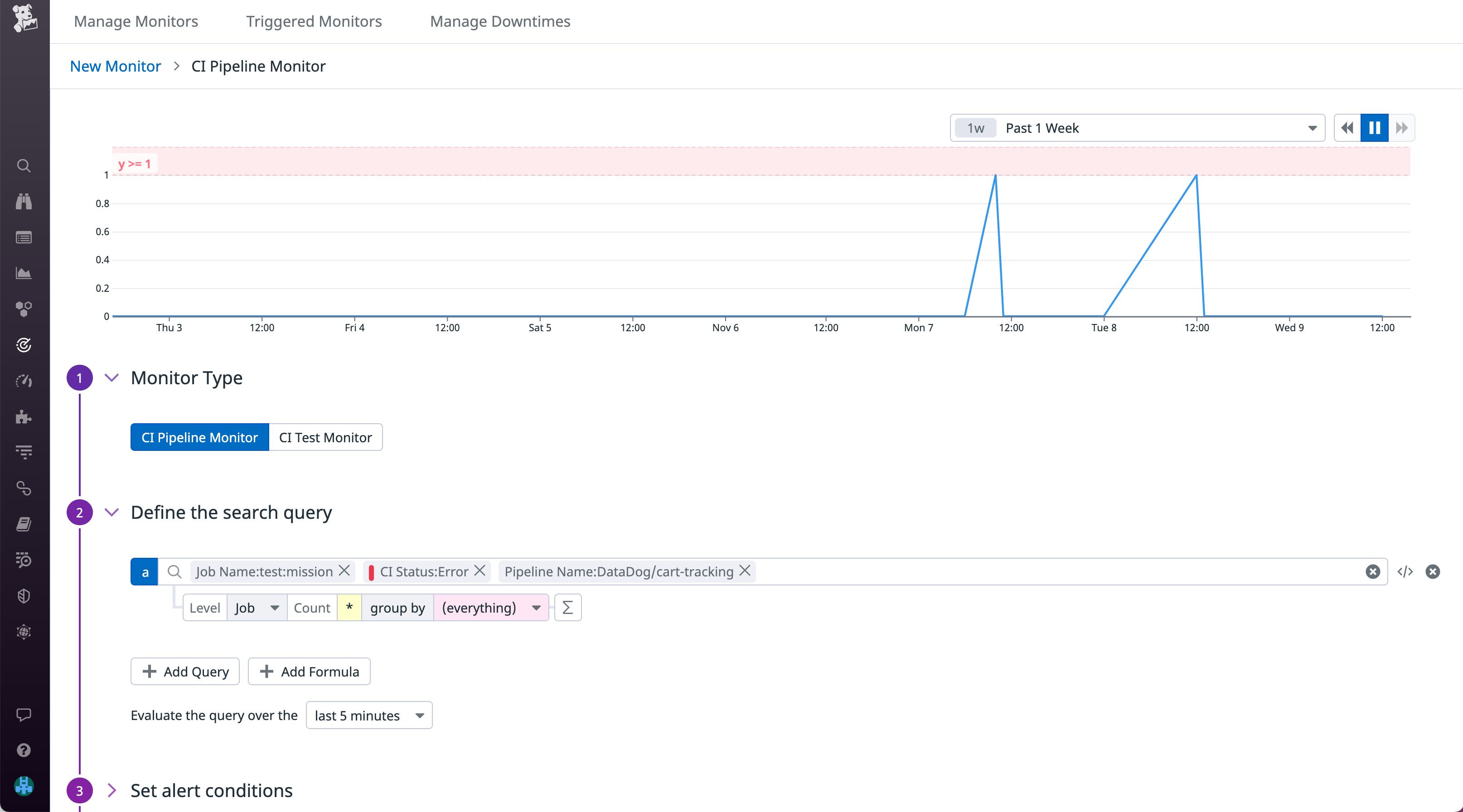Open the Integrations puzzle-piece icon
1463x812 pixels.
click(x=23, y=417)
